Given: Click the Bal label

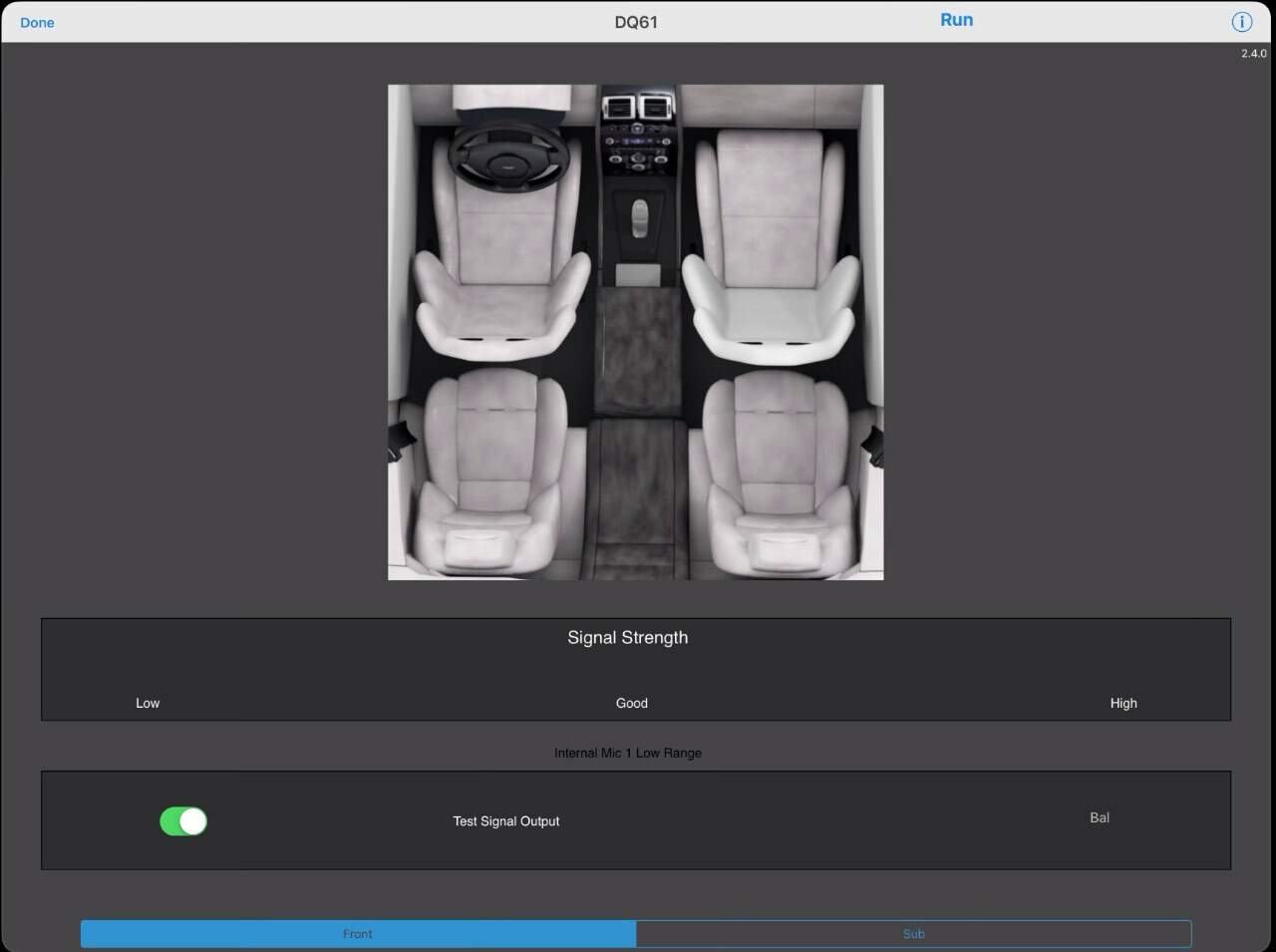Looking at the screenshot, I should (x=1100, y=817).
